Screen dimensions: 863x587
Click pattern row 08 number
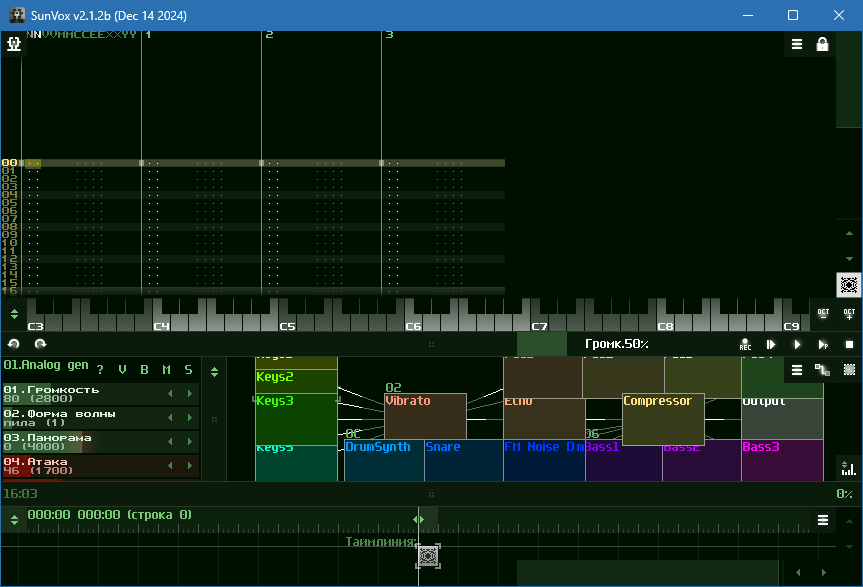[9, 227]
